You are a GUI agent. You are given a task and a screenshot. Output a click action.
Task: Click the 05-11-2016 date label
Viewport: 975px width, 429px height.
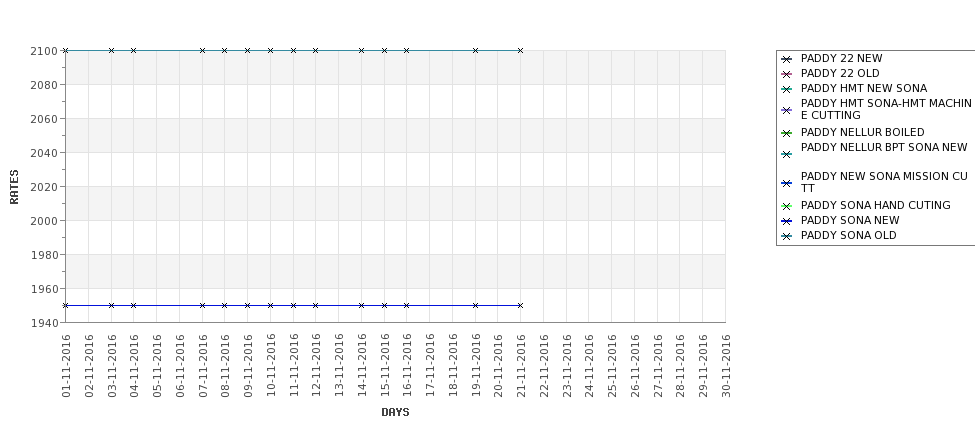(x=157, y=366)
